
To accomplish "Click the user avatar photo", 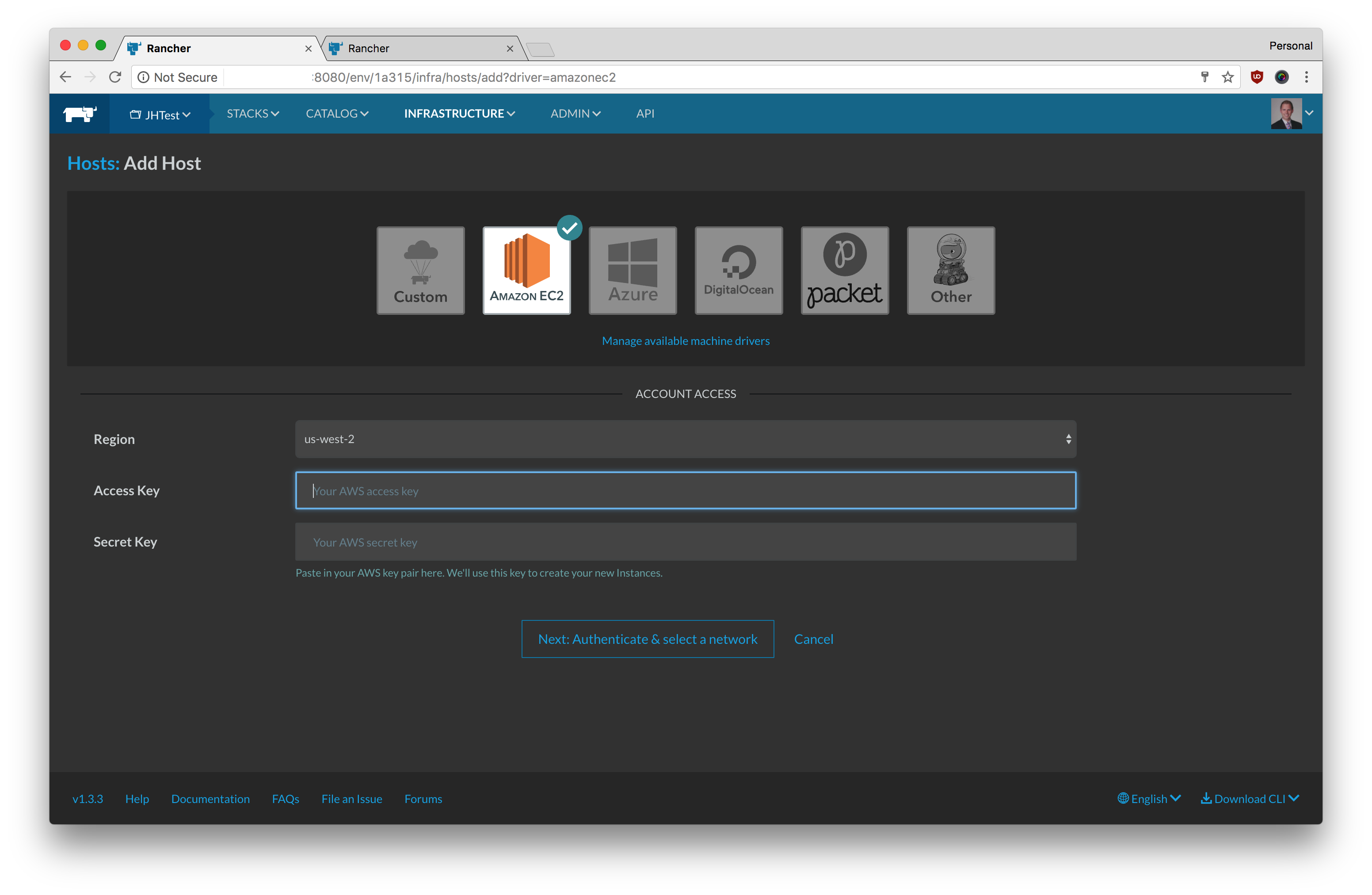I will coord(1286,114).
